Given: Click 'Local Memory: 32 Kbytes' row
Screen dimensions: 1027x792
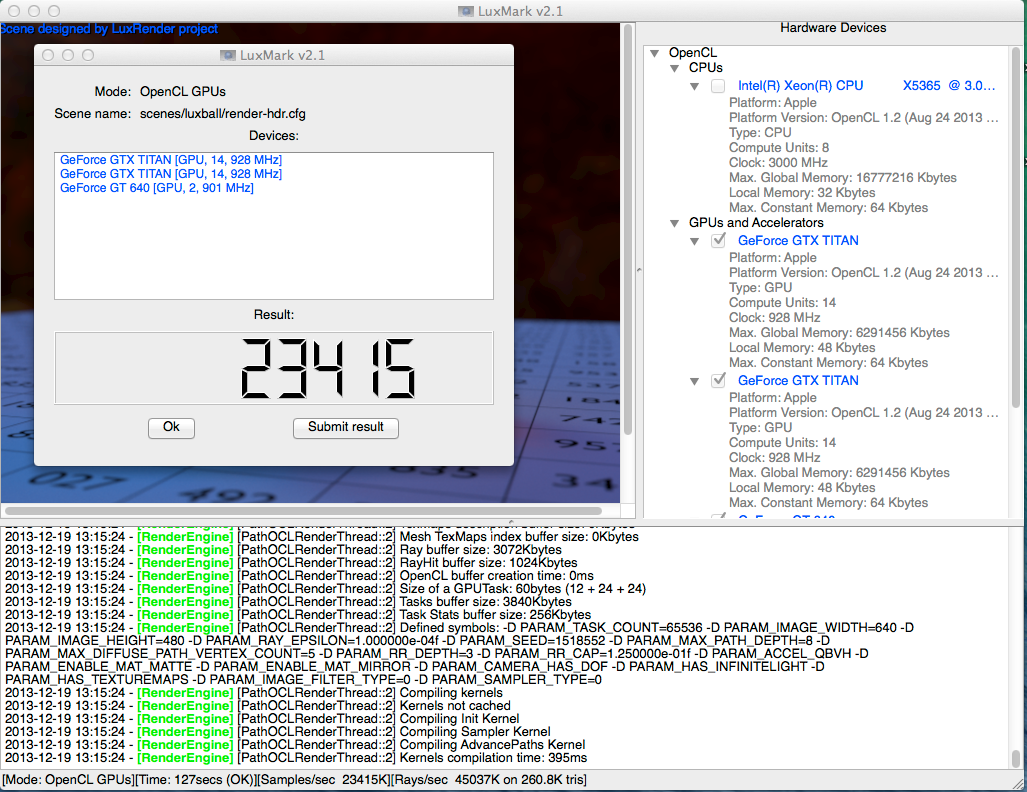Looking at the screenshot, I should (802, 193).
